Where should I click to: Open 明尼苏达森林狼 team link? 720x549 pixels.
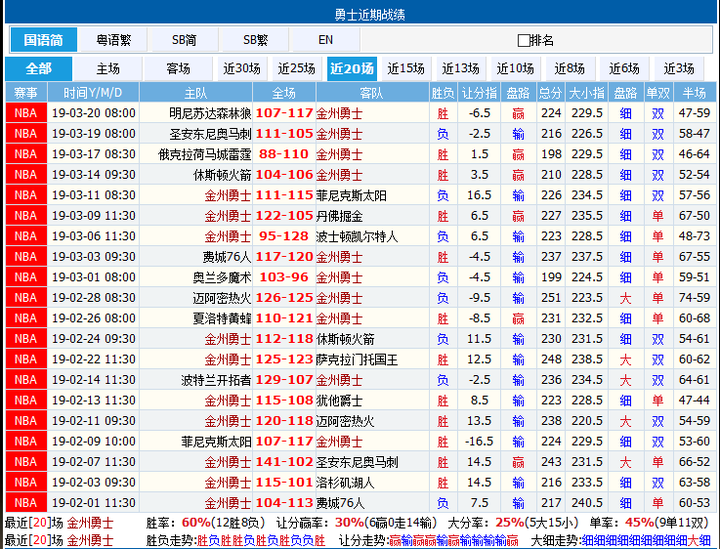pos(210,113)
